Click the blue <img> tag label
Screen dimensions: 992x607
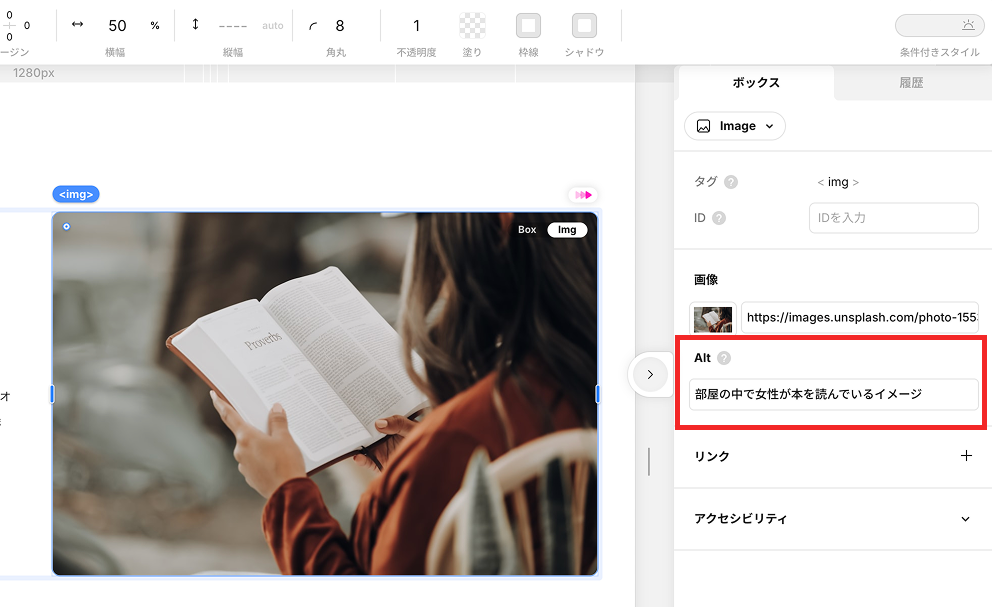pyautogui.click(x=76, y=194)
